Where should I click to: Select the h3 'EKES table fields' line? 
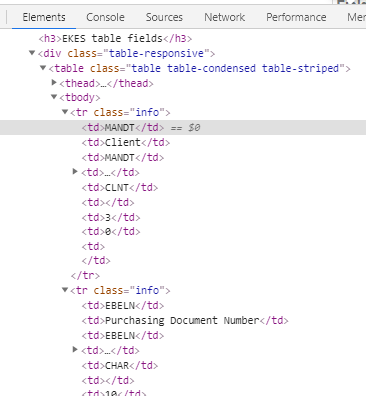tap(115, 38)
